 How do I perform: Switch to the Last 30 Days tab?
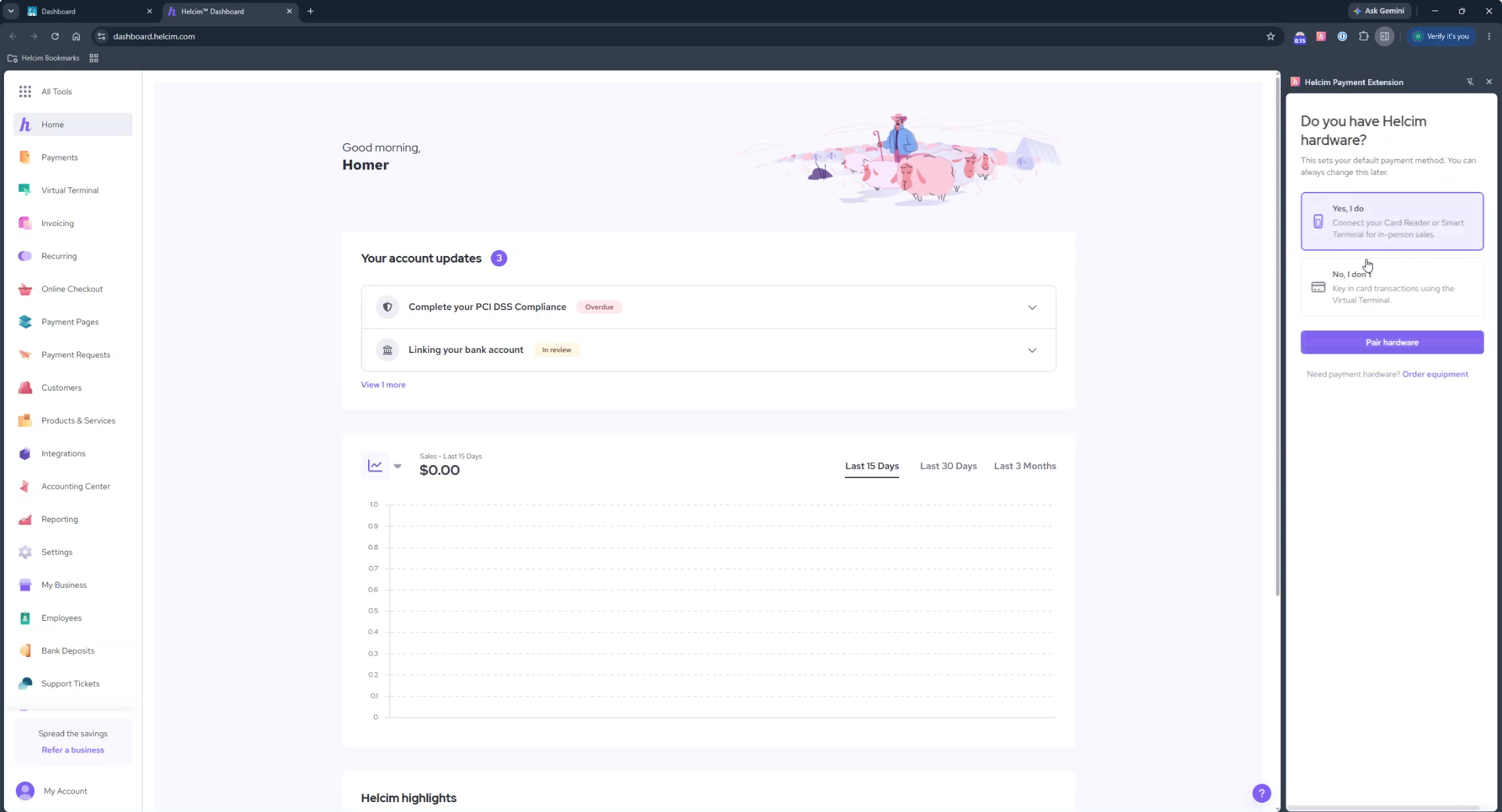[x=948, y=466]
